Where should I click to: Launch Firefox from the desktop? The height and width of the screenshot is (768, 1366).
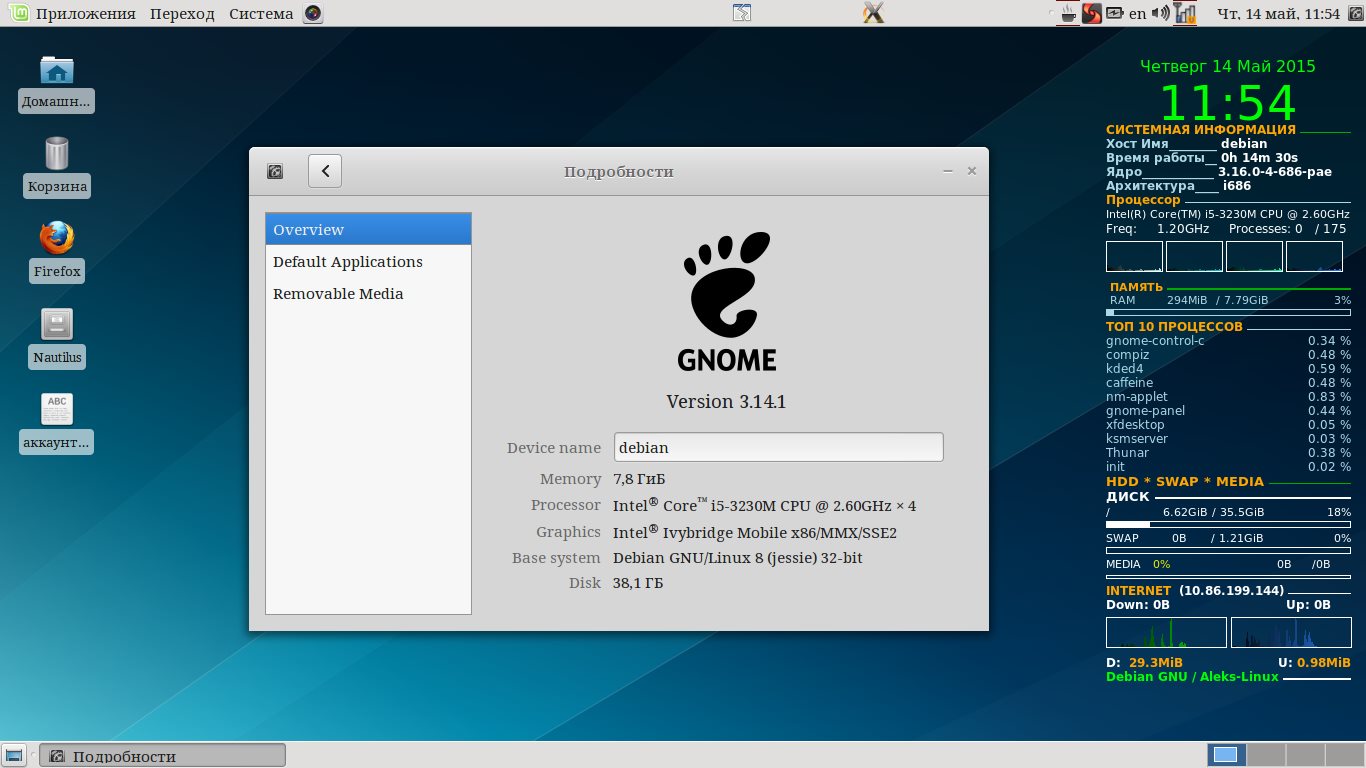(x=57, y=240)
